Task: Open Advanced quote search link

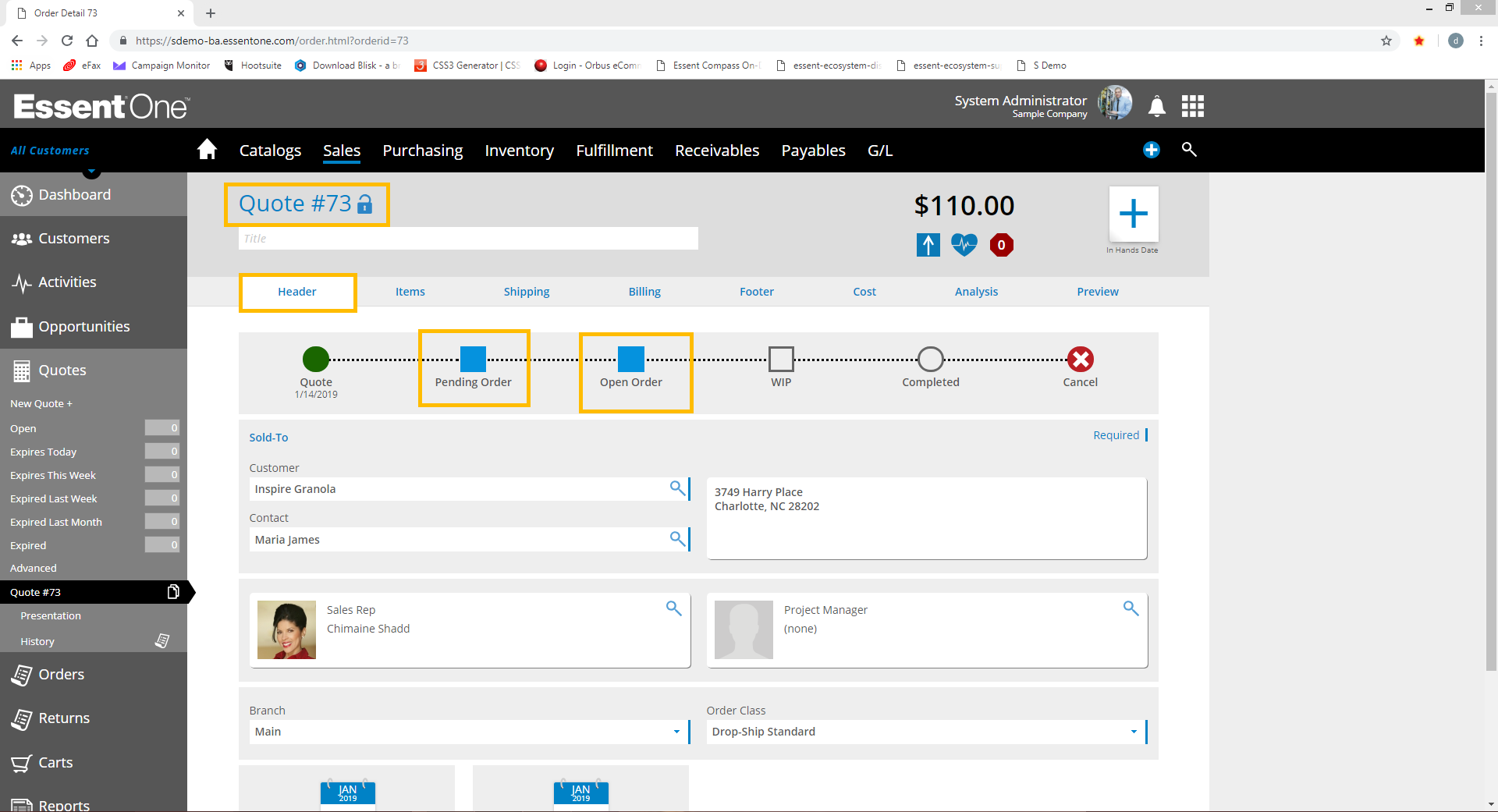Action: tap(34, 568)
